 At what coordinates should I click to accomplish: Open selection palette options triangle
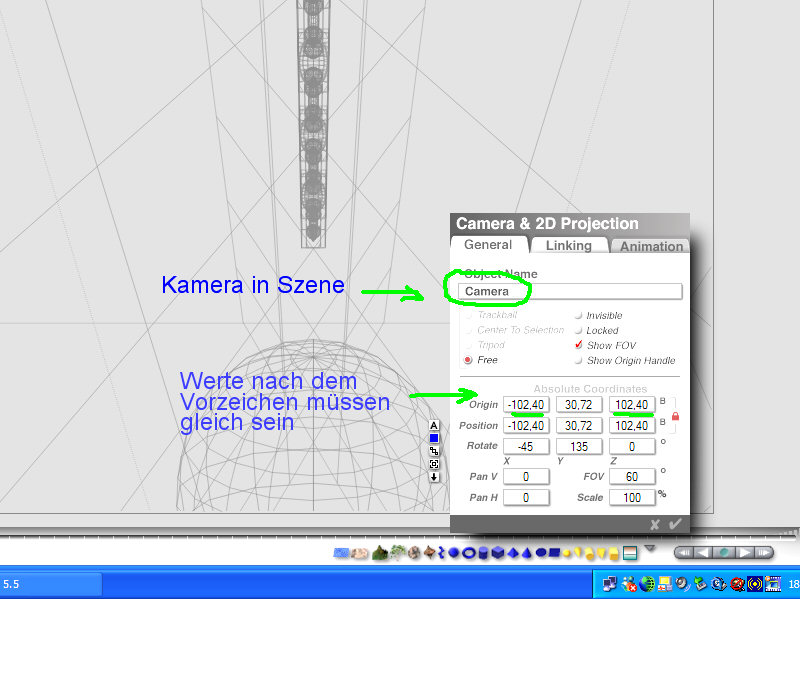649,548
